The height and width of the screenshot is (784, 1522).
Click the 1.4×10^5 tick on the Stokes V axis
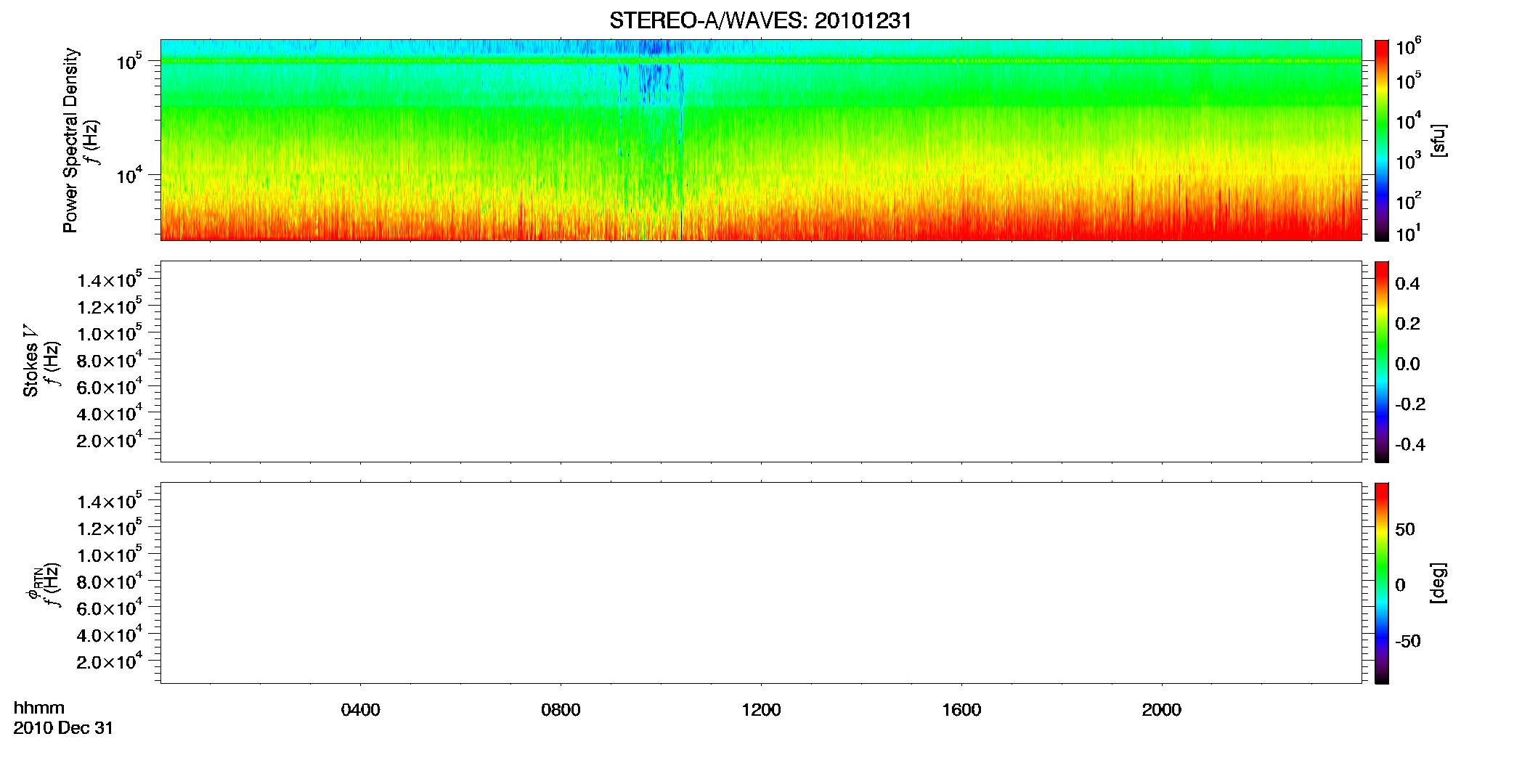pos(110,279)
